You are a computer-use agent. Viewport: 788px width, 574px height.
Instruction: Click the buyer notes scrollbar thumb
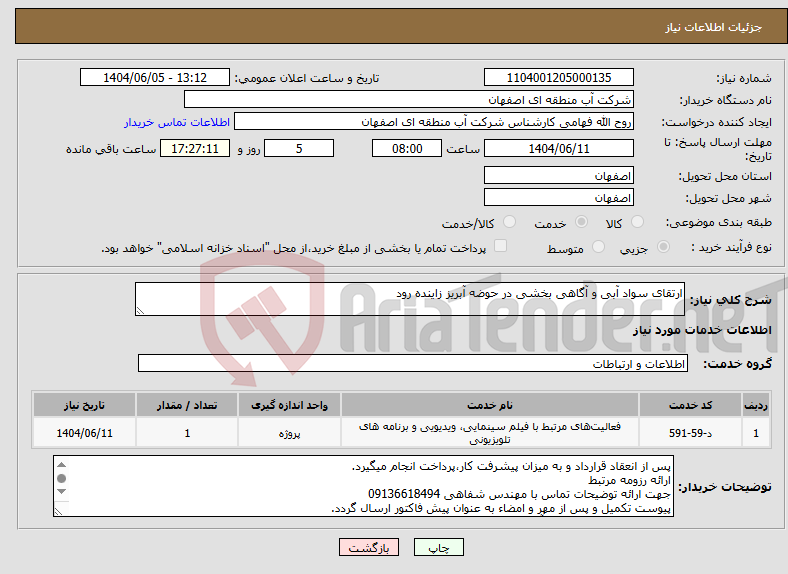61,479
